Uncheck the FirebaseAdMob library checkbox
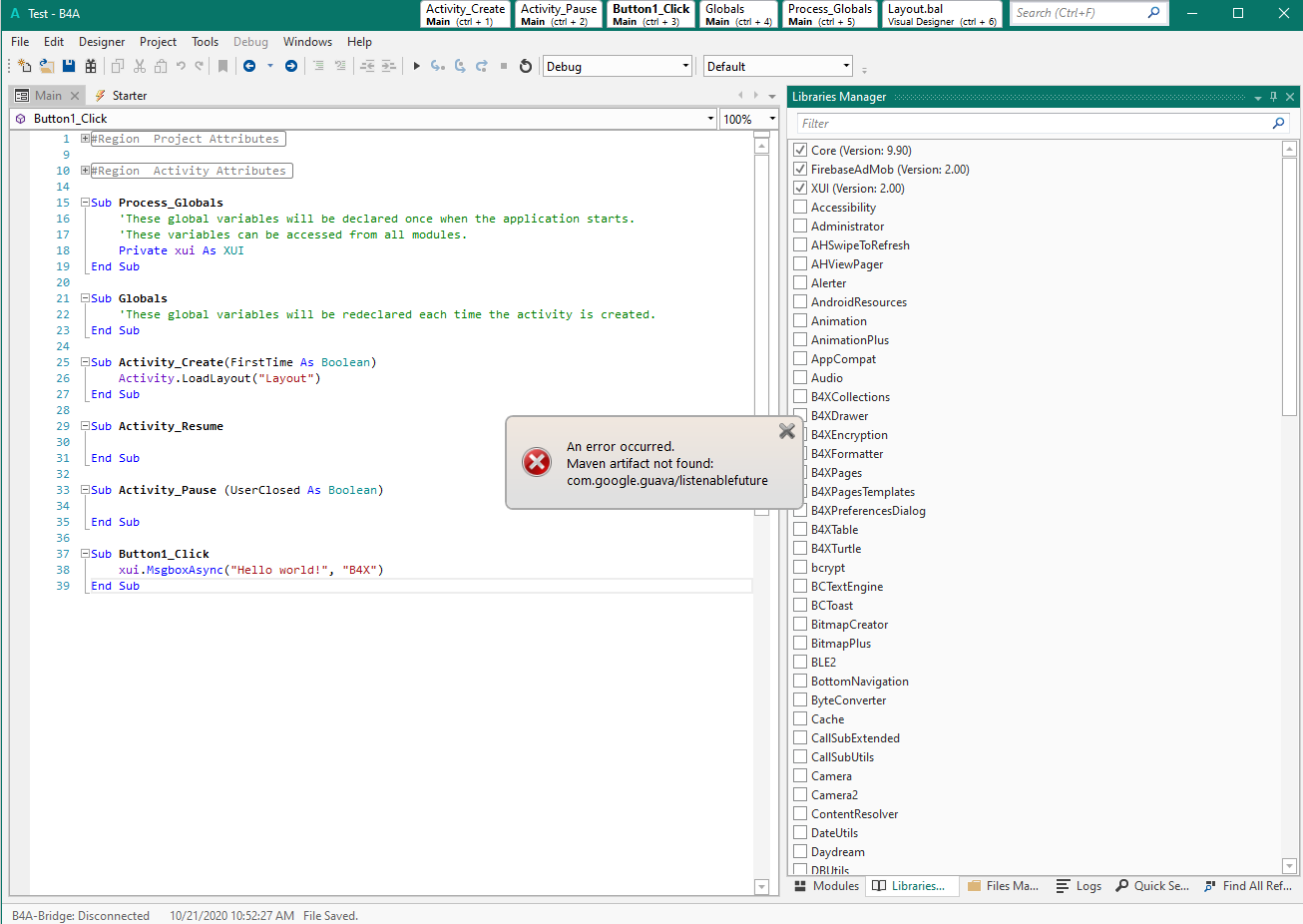The image size is (1303, 924). point(800,170)
